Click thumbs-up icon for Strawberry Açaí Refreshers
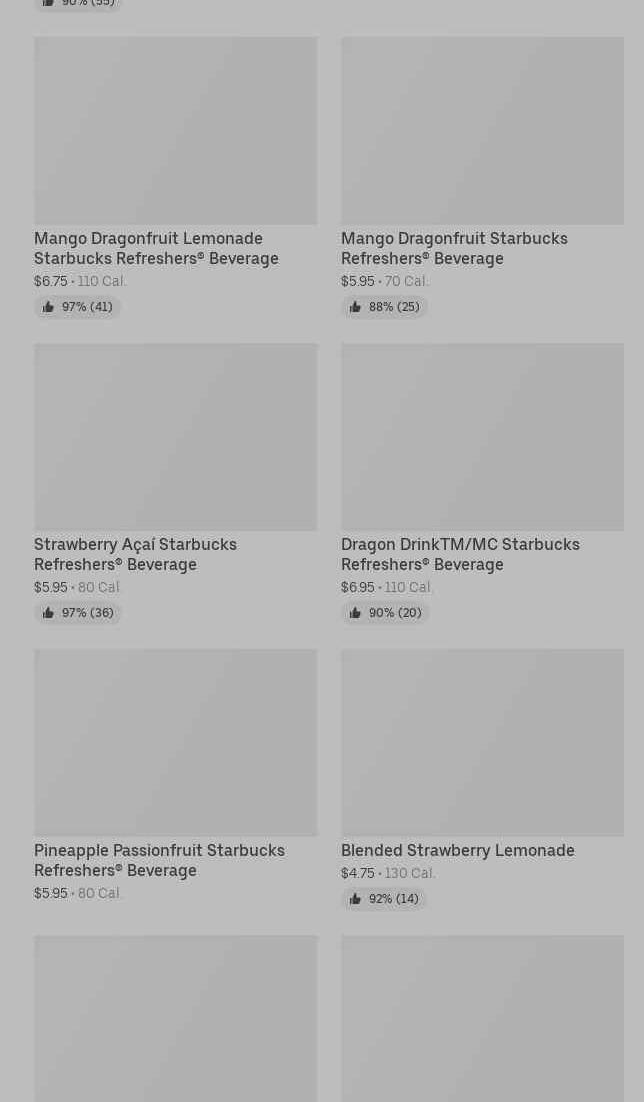 pyautogui.click(x=48, y=613)
